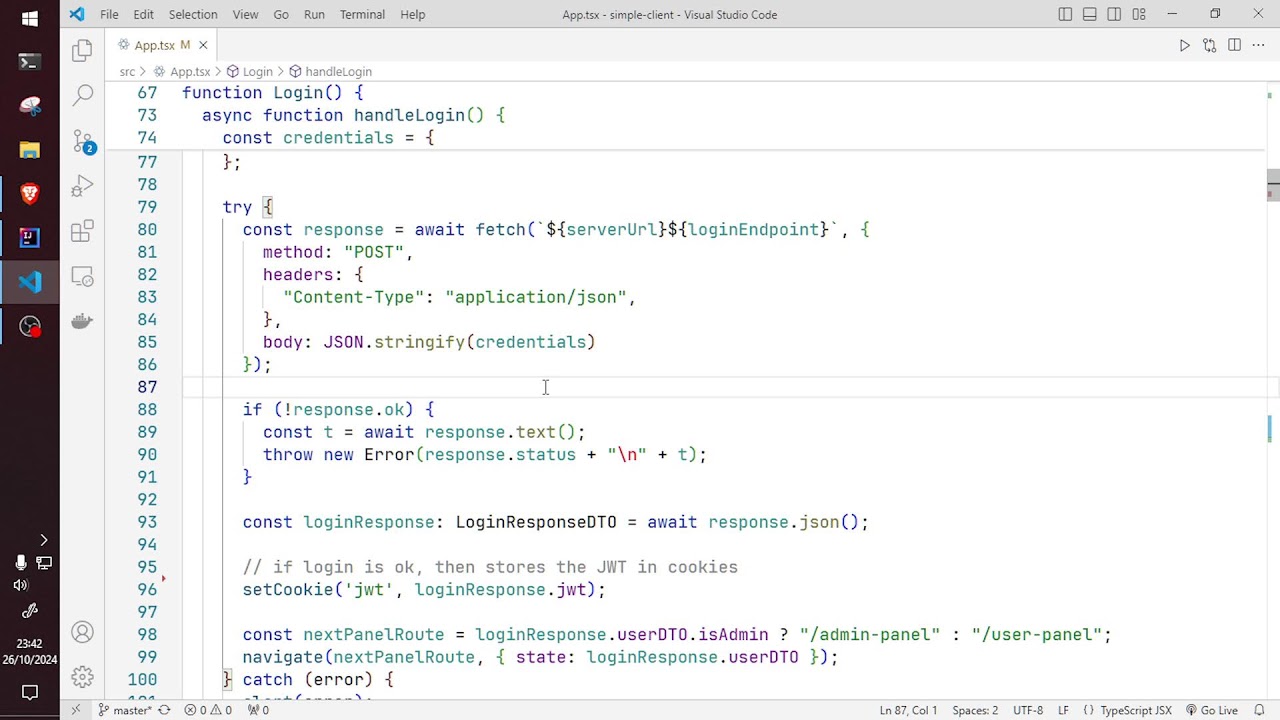1280x720 pixels.
Task: Open the Docker whale view
Action: click(82, 322)
